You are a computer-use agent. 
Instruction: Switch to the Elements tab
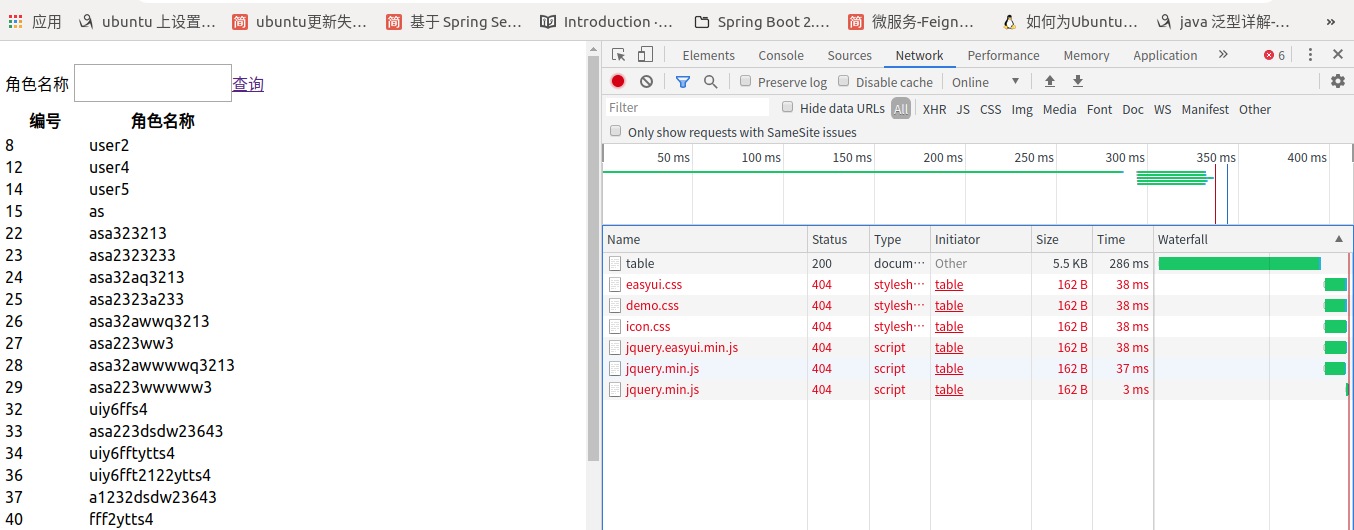709,55
